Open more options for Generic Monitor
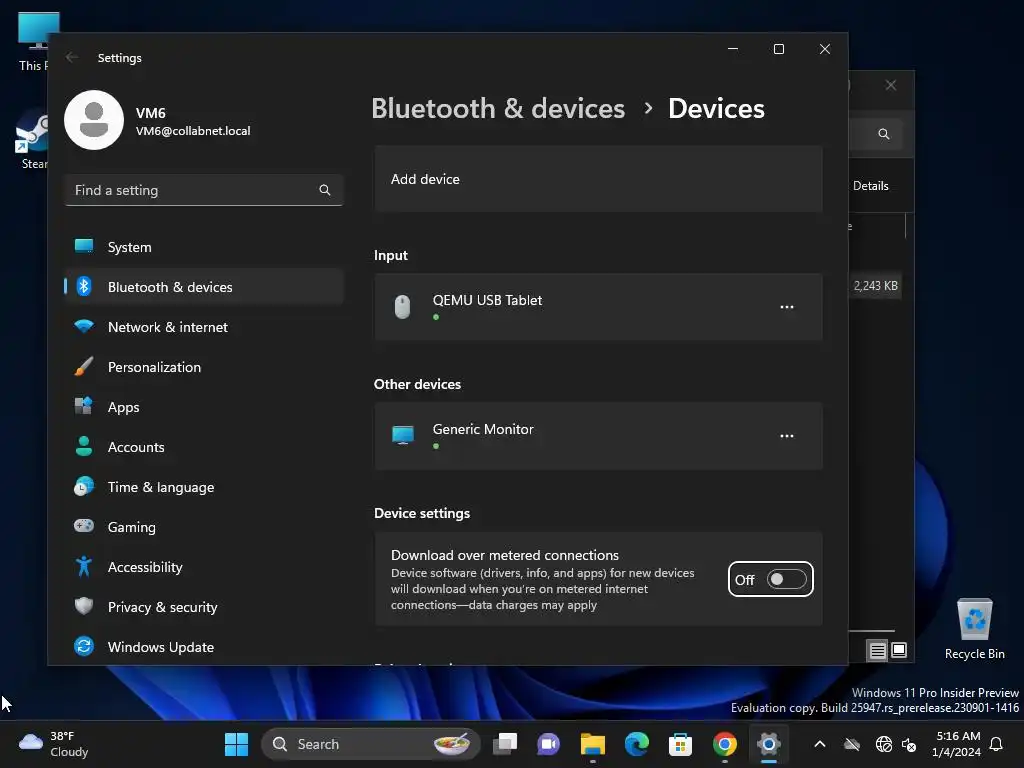This screenshot has height=768, width=1024. point(786,436)
